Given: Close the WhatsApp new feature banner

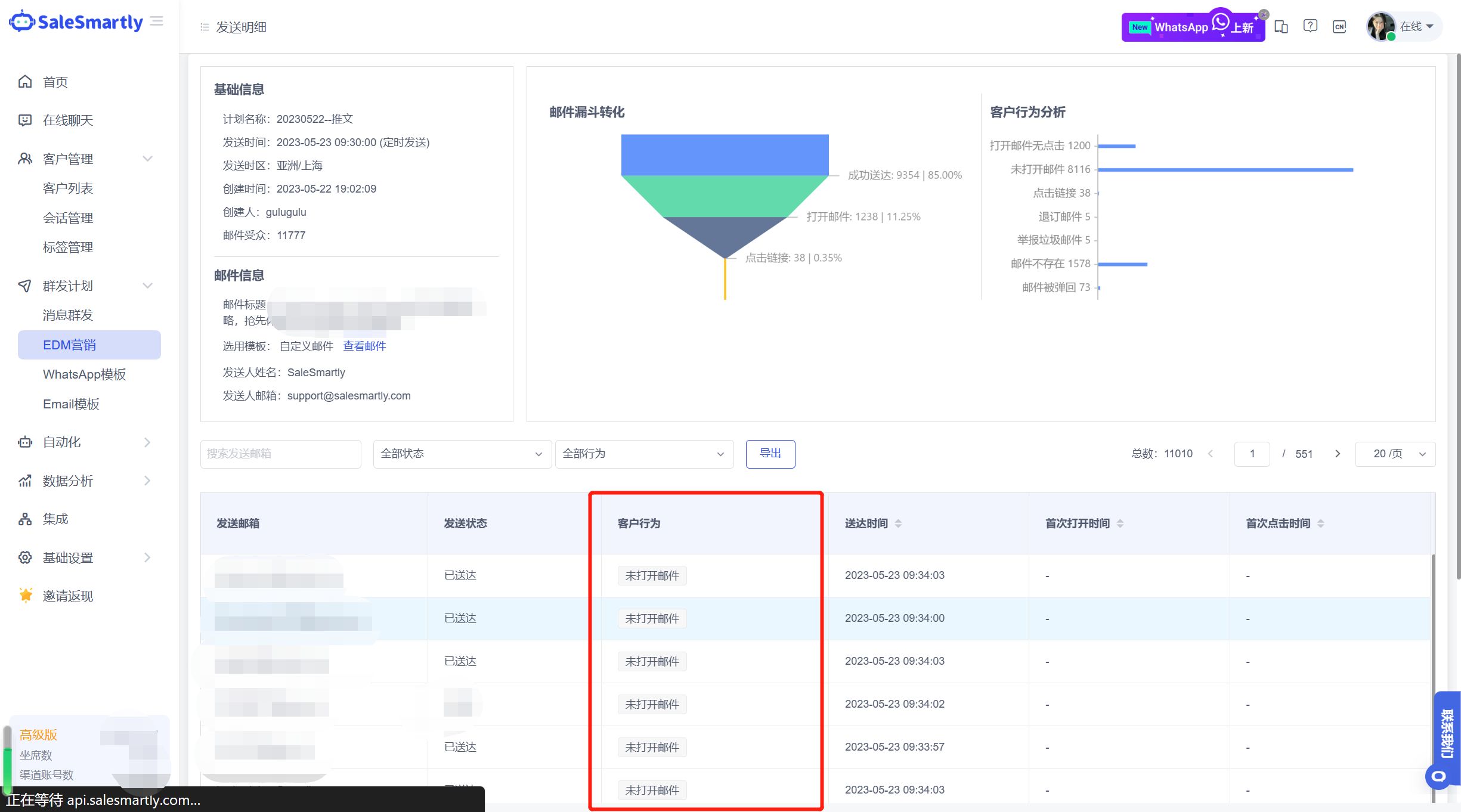Looking at the screenshot, I should [1264, 14].
